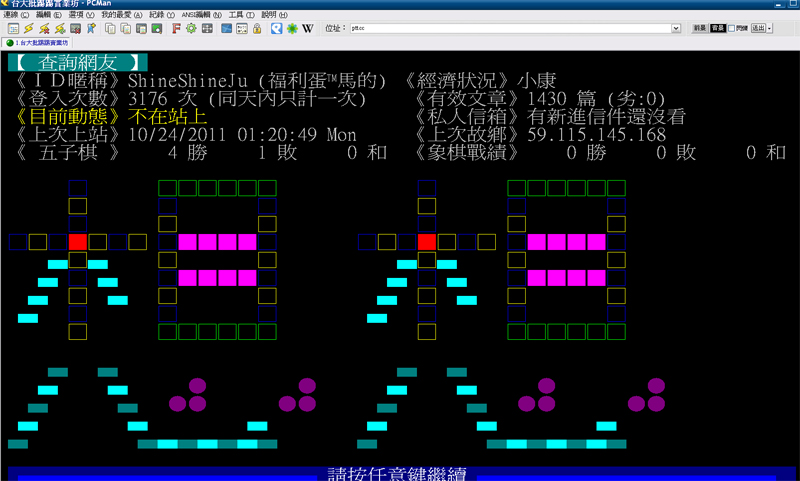Open the Wikipedia W icon
Image resolution: width=800 pixels, height=481 pixels.
coord(308,29)
